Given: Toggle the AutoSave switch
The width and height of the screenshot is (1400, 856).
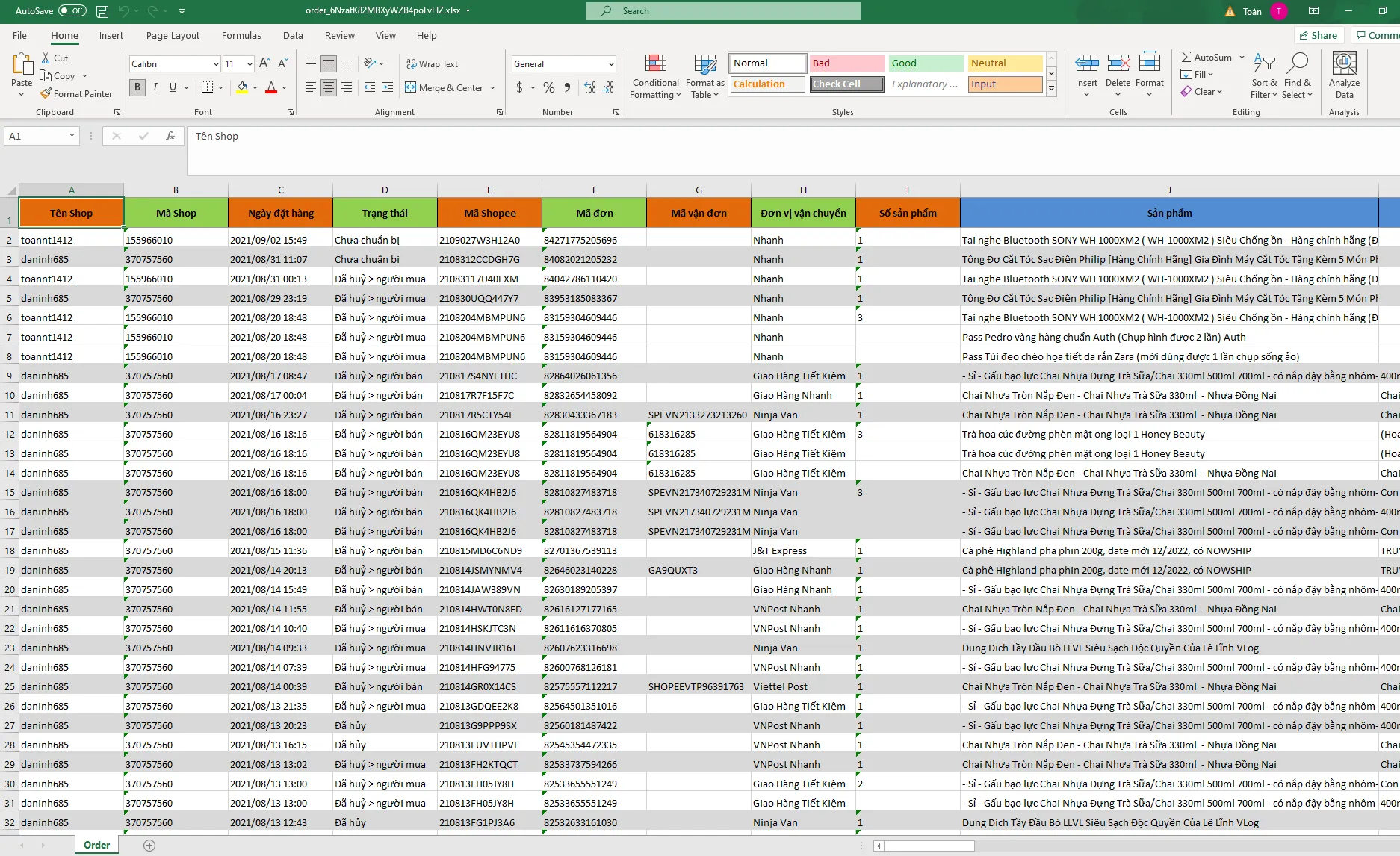Looking at the screenshot, I should pyautogui.click(x=72, y=11).
